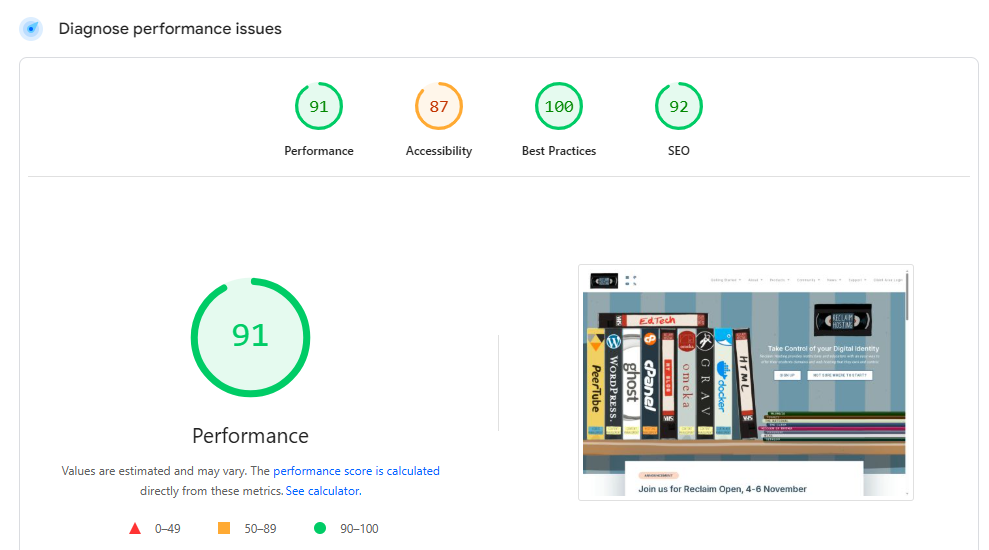
Task: Click the red triangle 0–49 legend icon
Action: (x=135, y=529)
